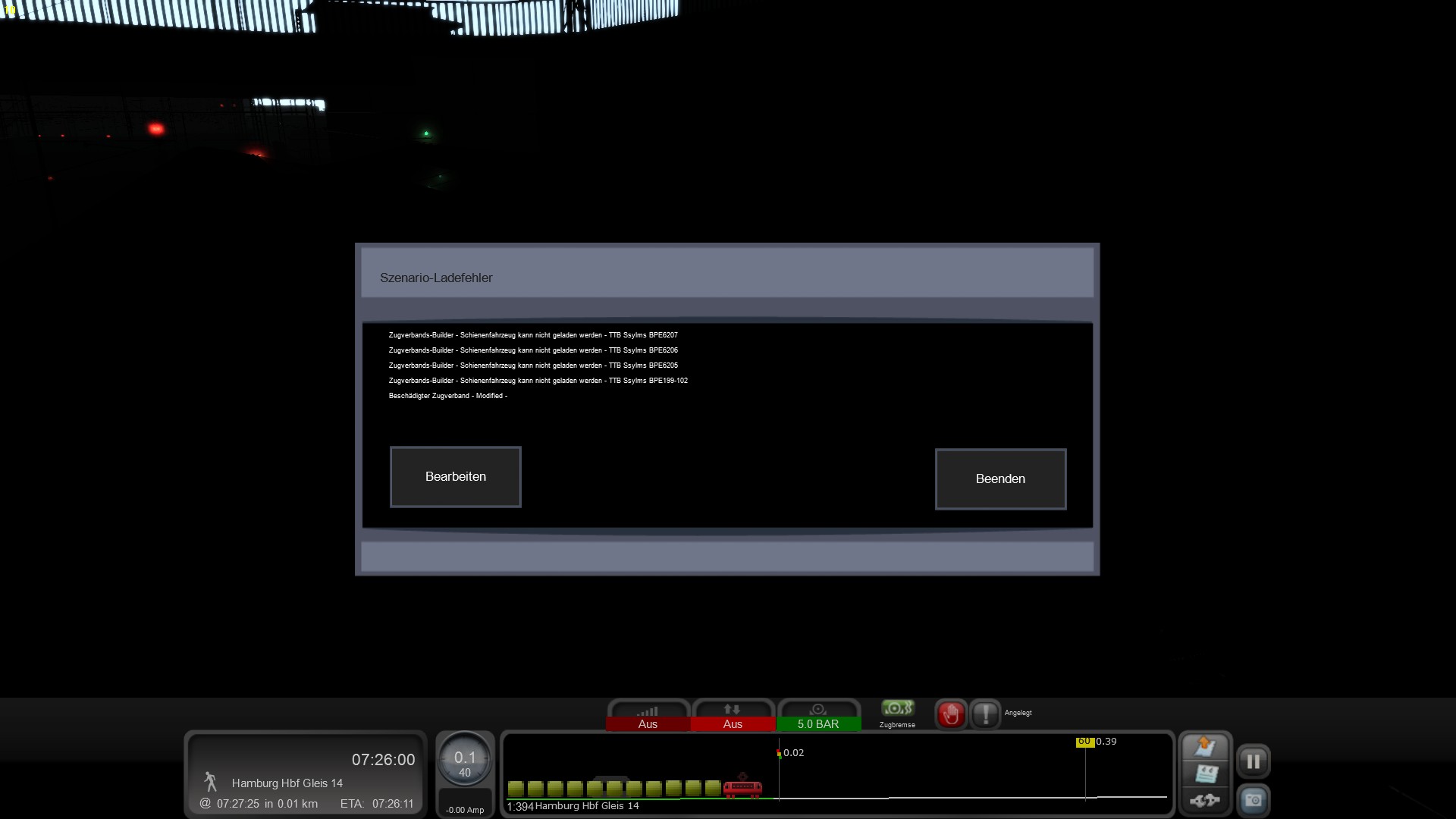Click the yellow 60 speed limit marker
The image size is (1456, 819).
point(1084,742)
